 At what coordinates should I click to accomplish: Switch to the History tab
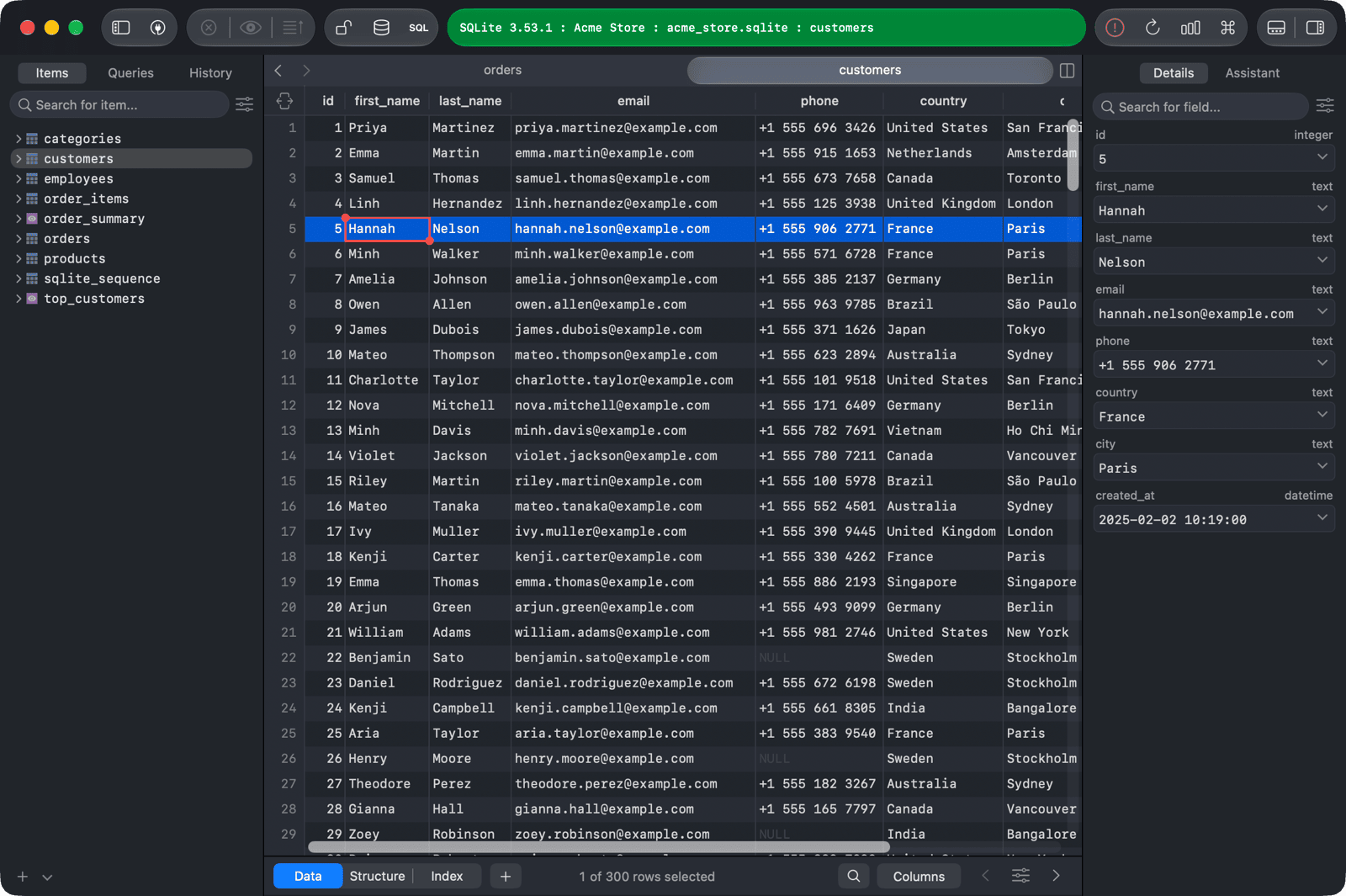(x=210, y=73)
